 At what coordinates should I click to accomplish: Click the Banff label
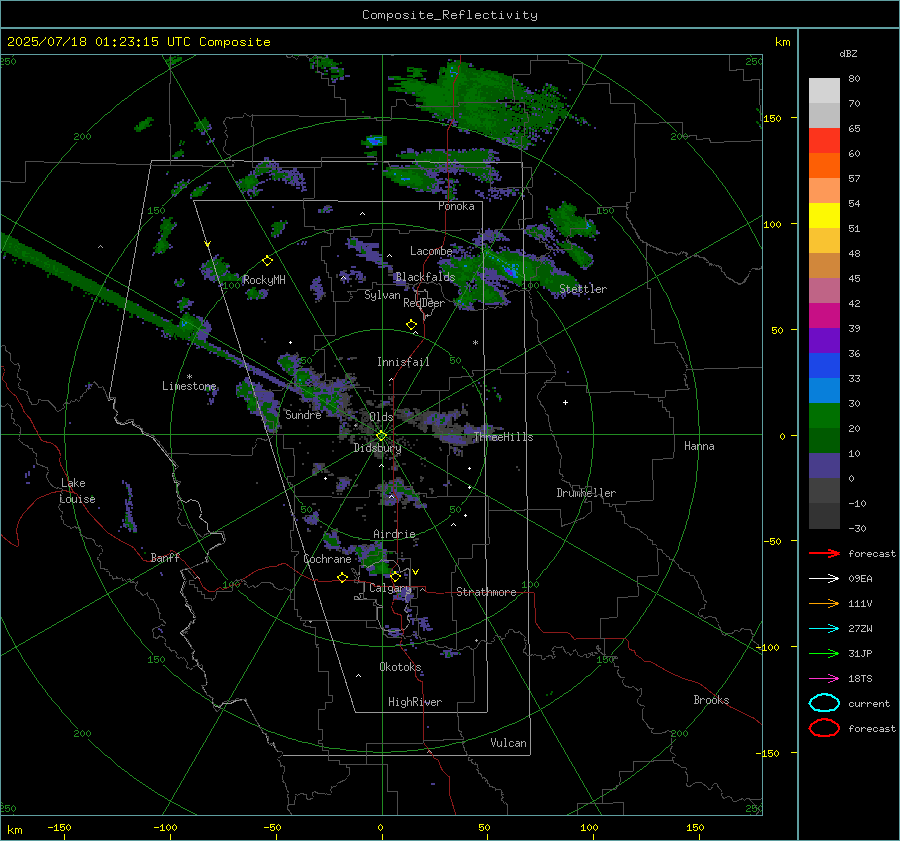[165, 558]
